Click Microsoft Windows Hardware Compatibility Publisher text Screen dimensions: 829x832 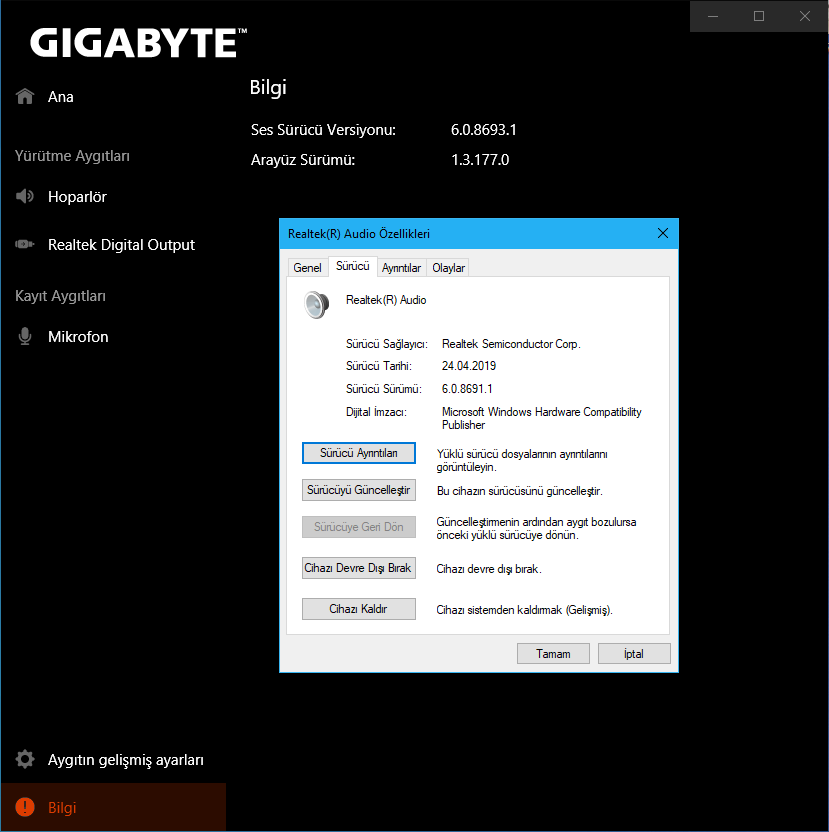tap(541, 418)
